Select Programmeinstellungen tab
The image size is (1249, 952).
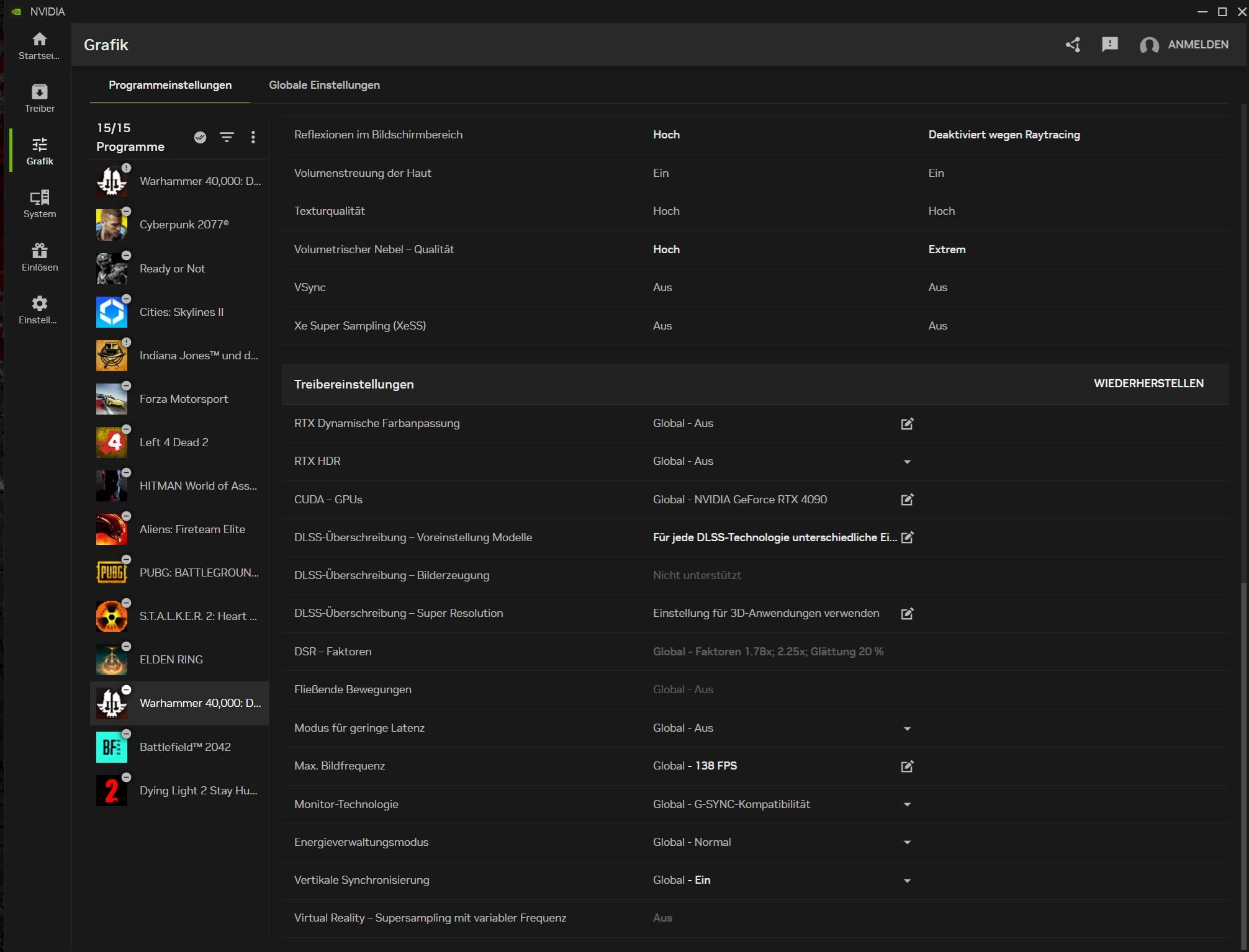(x=170, y=85)
